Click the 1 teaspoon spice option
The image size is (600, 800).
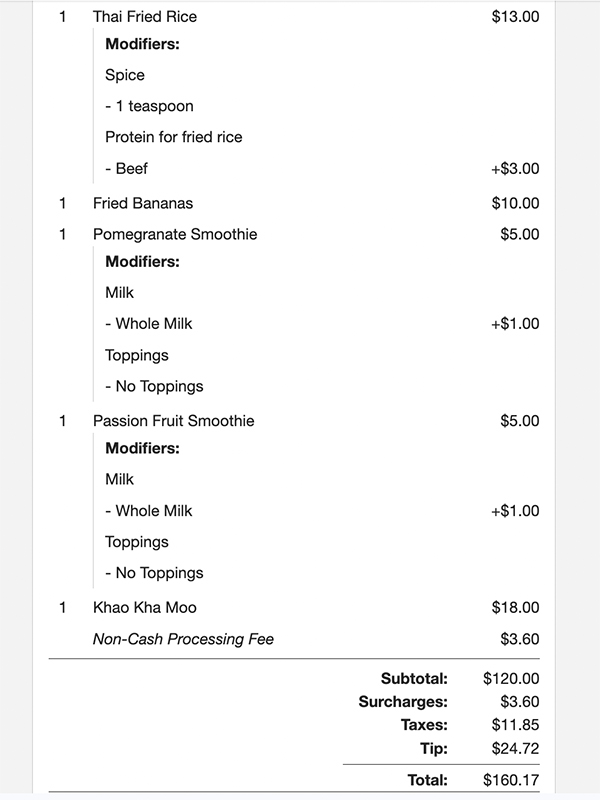149,106
